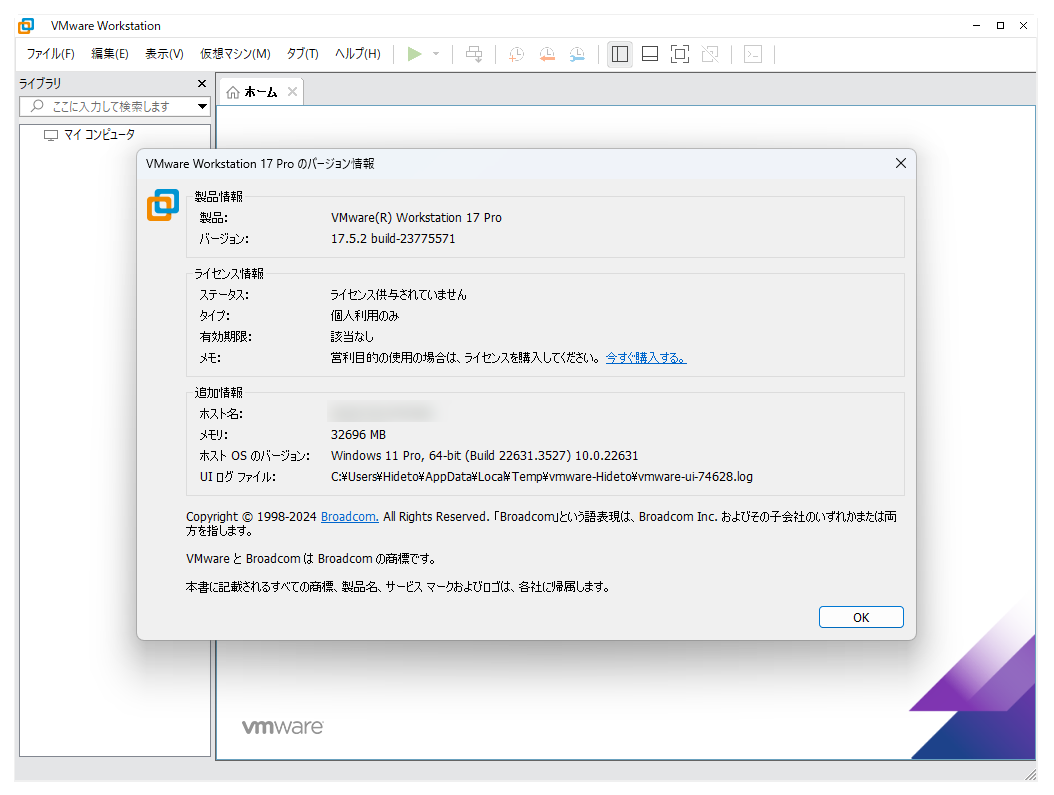Take a snapshot with the clock-plus icon
The image size is (1054, 795).
click(x=516, y=54)
